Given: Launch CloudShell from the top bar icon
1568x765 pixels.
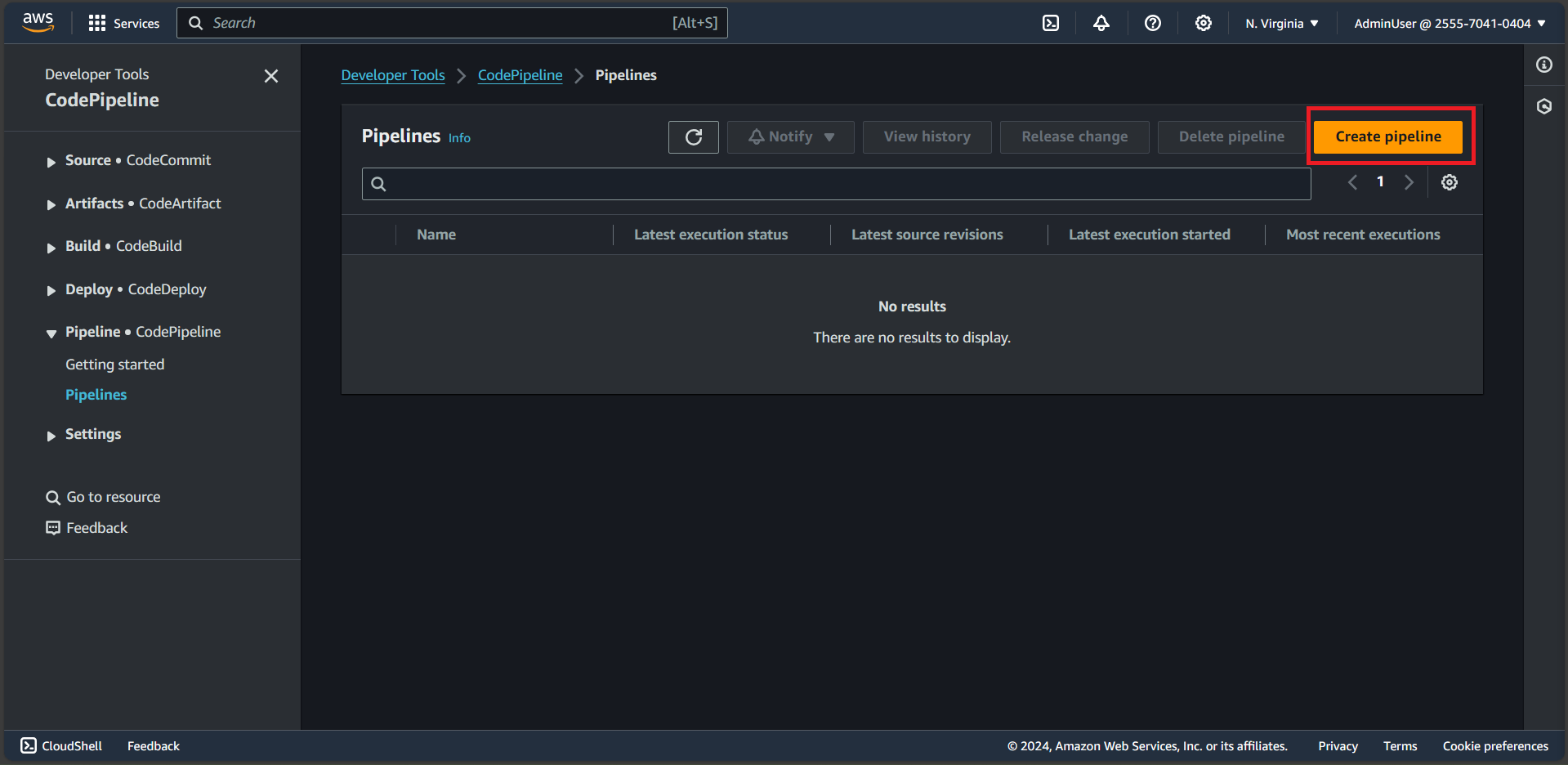Looking at the screenshot, I should 1051,23.
